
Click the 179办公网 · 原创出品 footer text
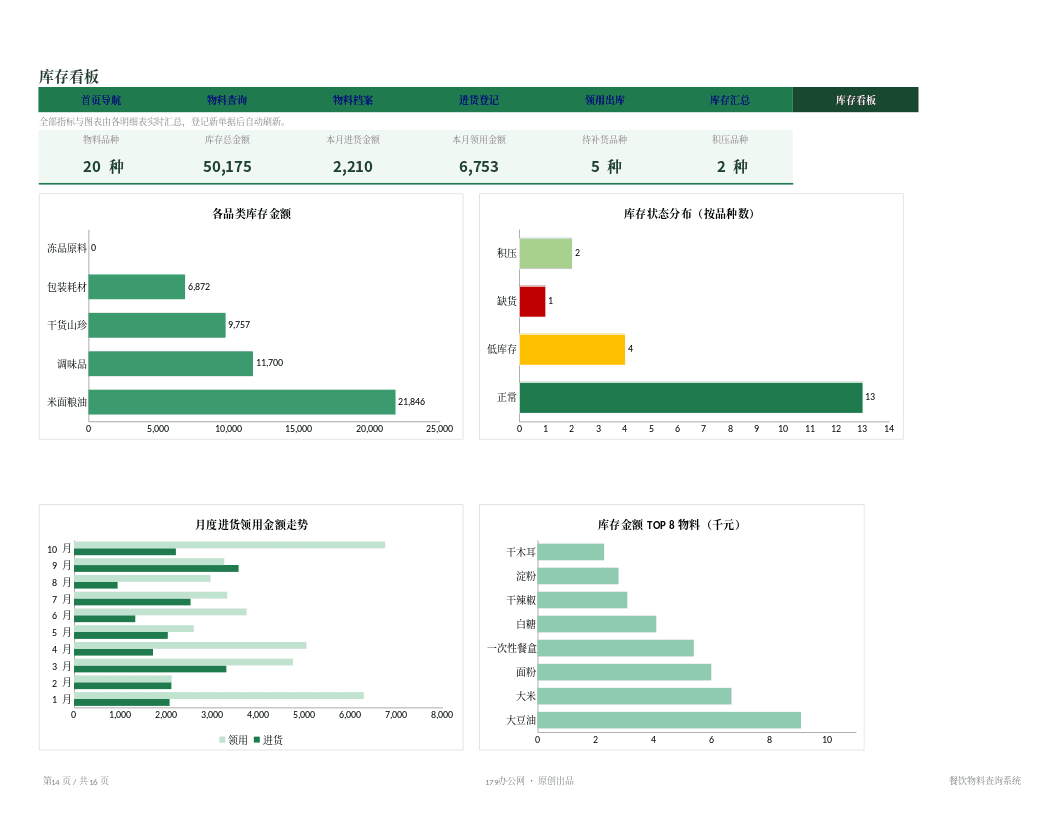click(x=529, y=781)
